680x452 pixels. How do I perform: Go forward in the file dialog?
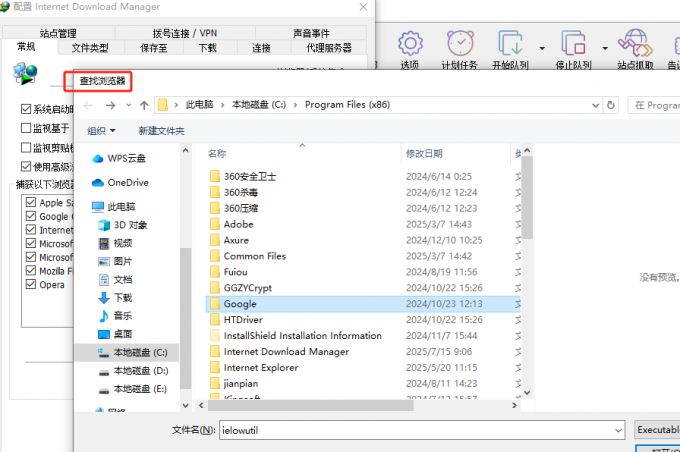click(111, 105)
